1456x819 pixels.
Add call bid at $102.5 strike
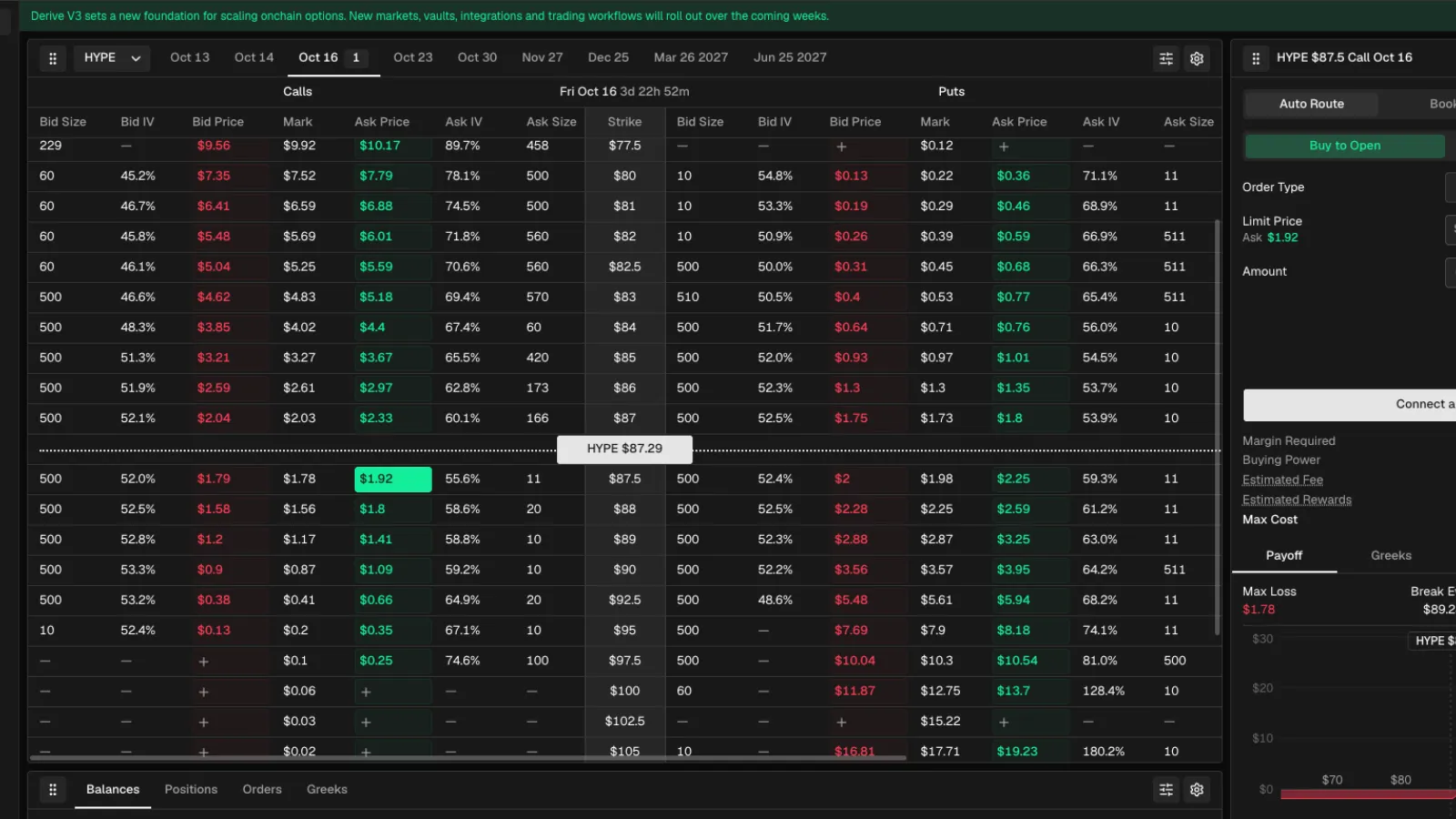[204, 722]
